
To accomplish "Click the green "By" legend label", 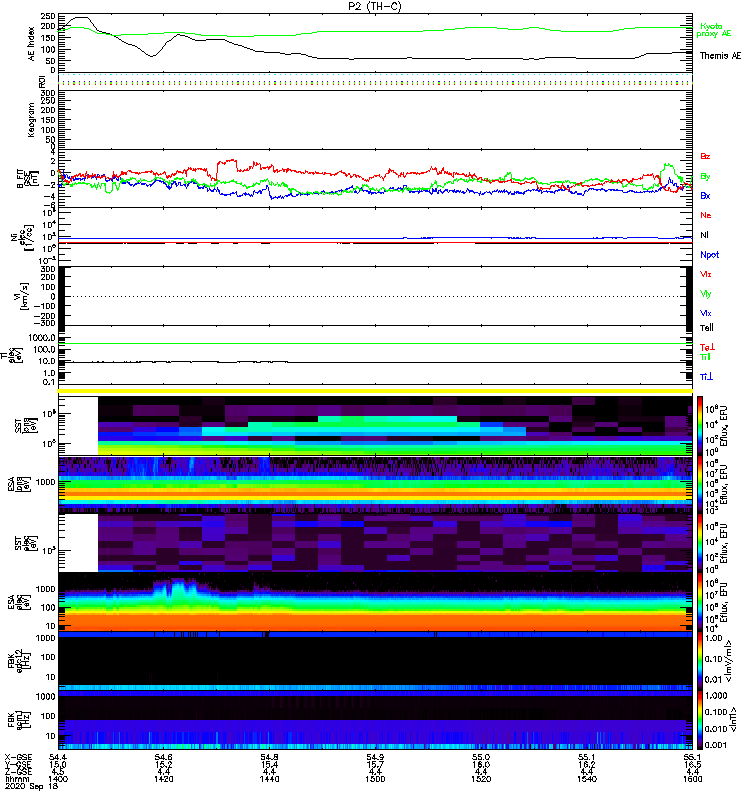I will 705,176.
